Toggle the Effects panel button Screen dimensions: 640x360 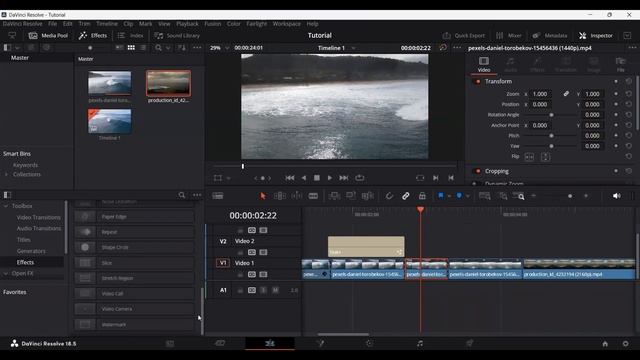click(x=93, y=36)
